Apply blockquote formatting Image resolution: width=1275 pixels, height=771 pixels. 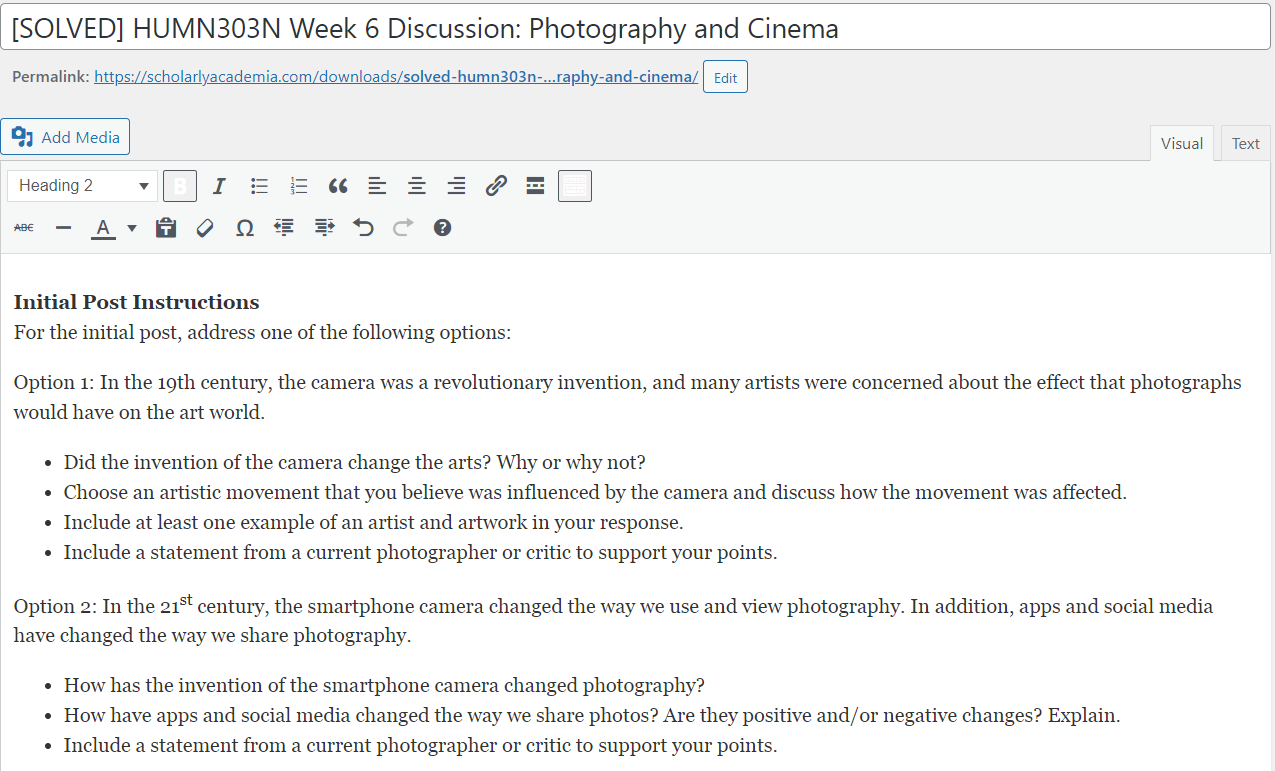(x=338, y=186)
